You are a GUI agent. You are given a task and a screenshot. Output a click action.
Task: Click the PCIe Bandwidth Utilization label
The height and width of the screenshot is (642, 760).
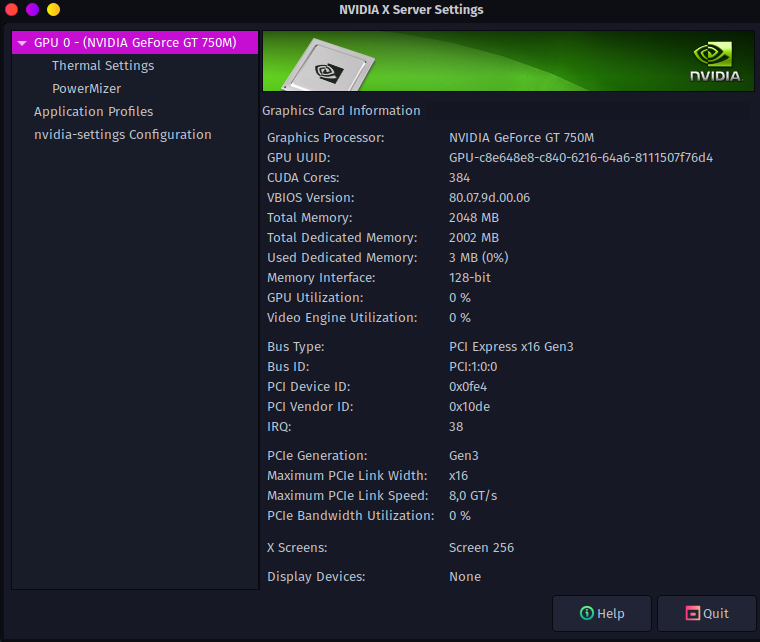point(350,516)
